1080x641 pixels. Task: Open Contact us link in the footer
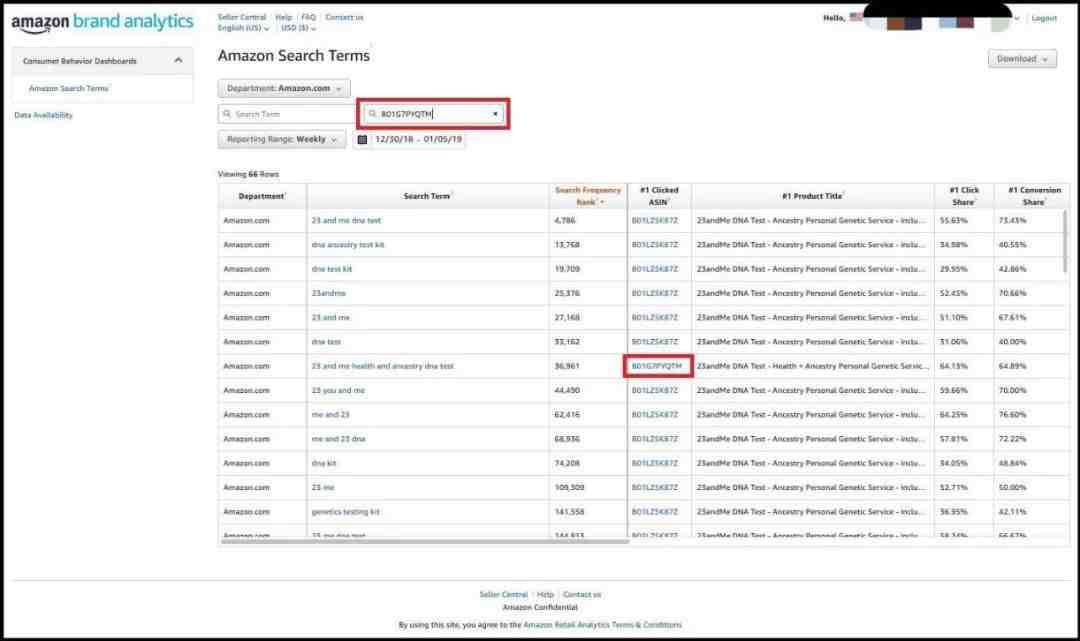click(x=582, y=595)
